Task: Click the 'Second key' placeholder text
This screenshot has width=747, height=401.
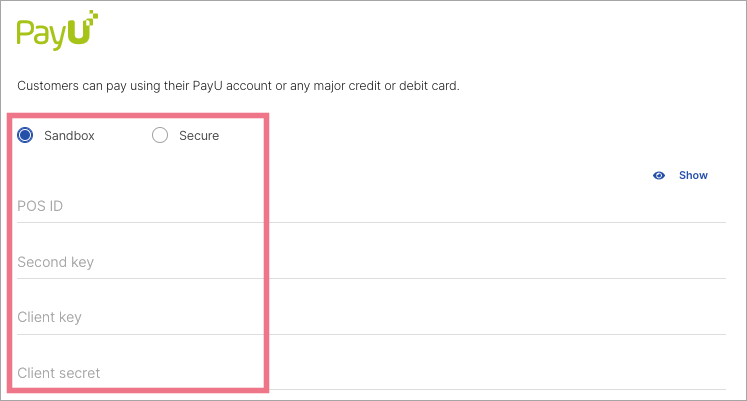Action: point(55,262)
